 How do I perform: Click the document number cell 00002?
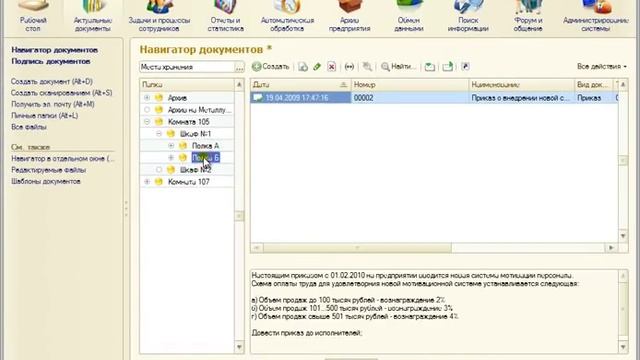pos(410,98)
